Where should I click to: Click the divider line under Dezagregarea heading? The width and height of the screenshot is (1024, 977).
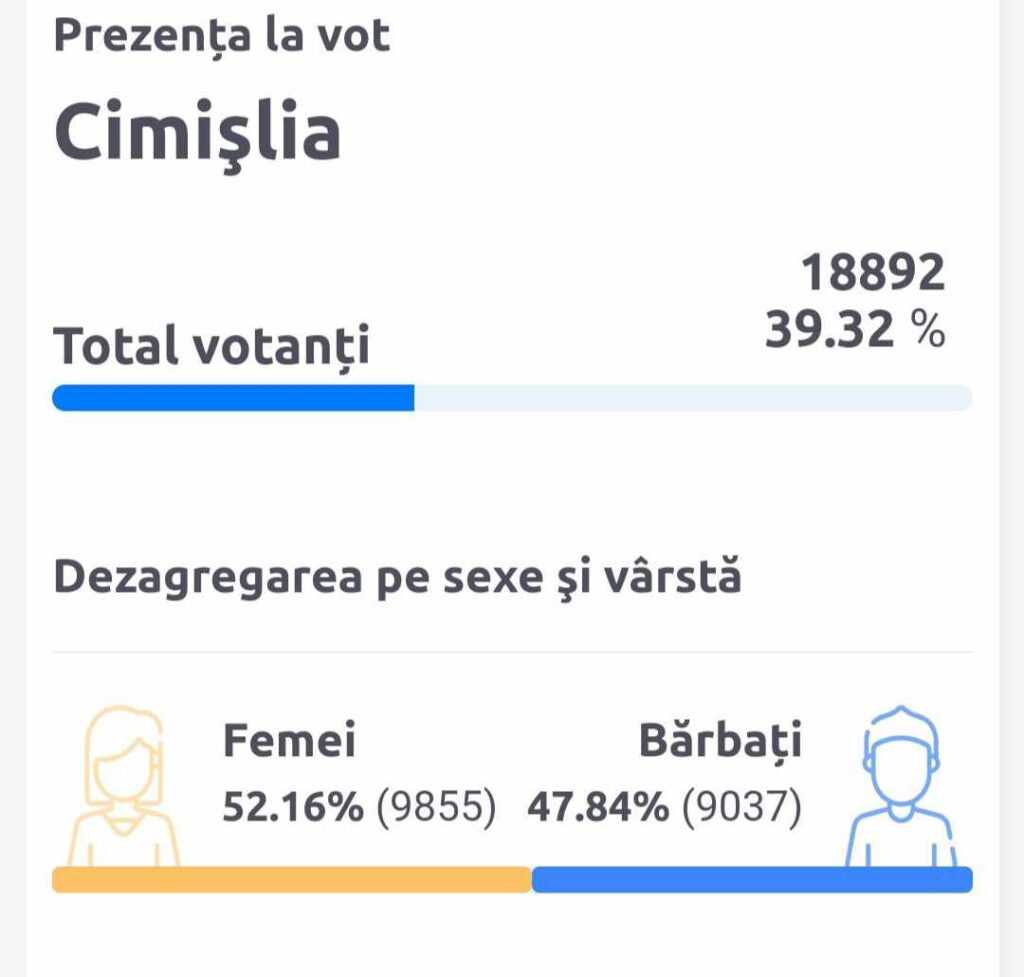tap(513, 652)
